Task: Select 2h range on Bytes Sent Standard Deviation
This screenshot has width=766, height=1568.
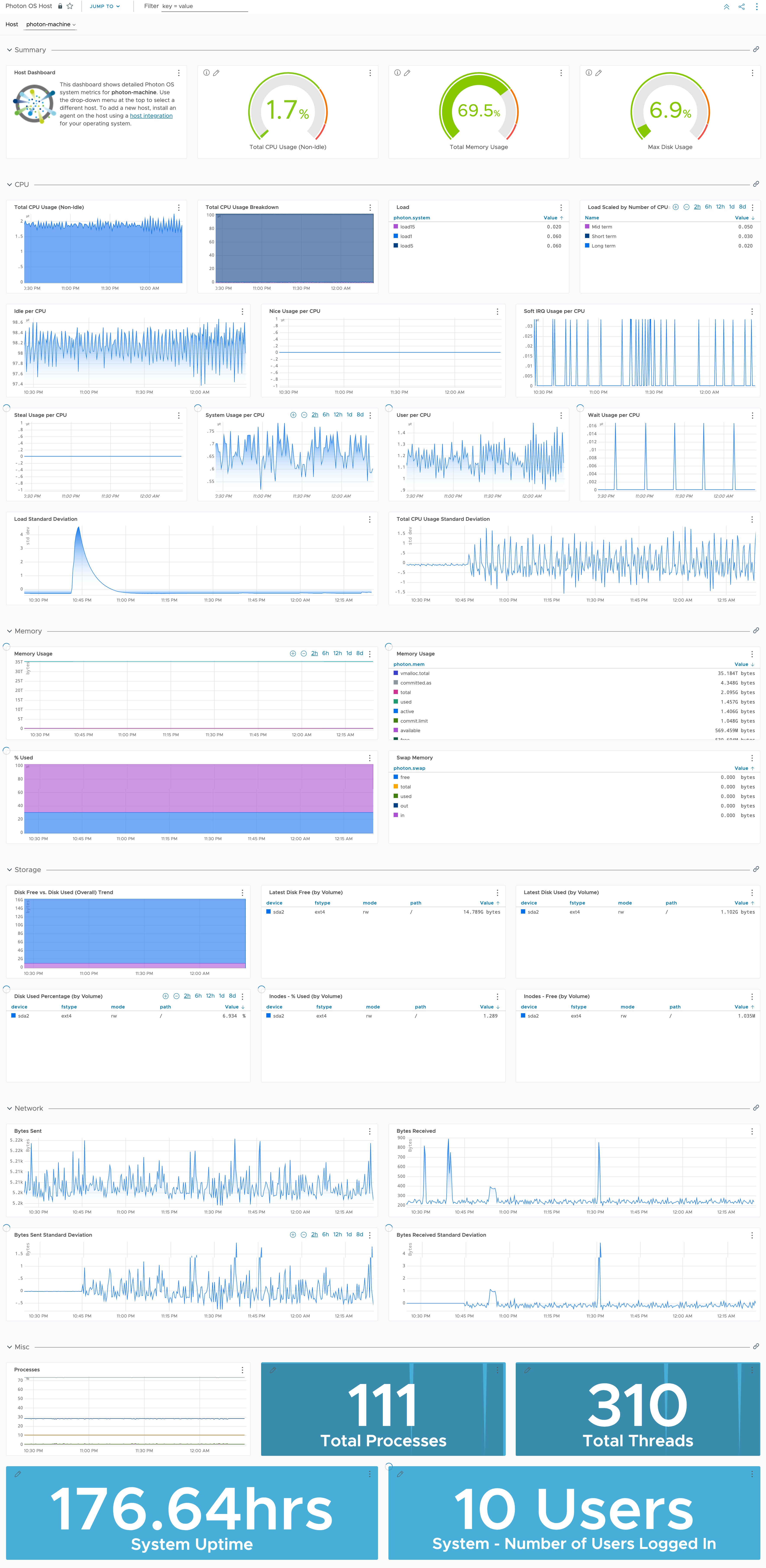Action: (315, 1235)
